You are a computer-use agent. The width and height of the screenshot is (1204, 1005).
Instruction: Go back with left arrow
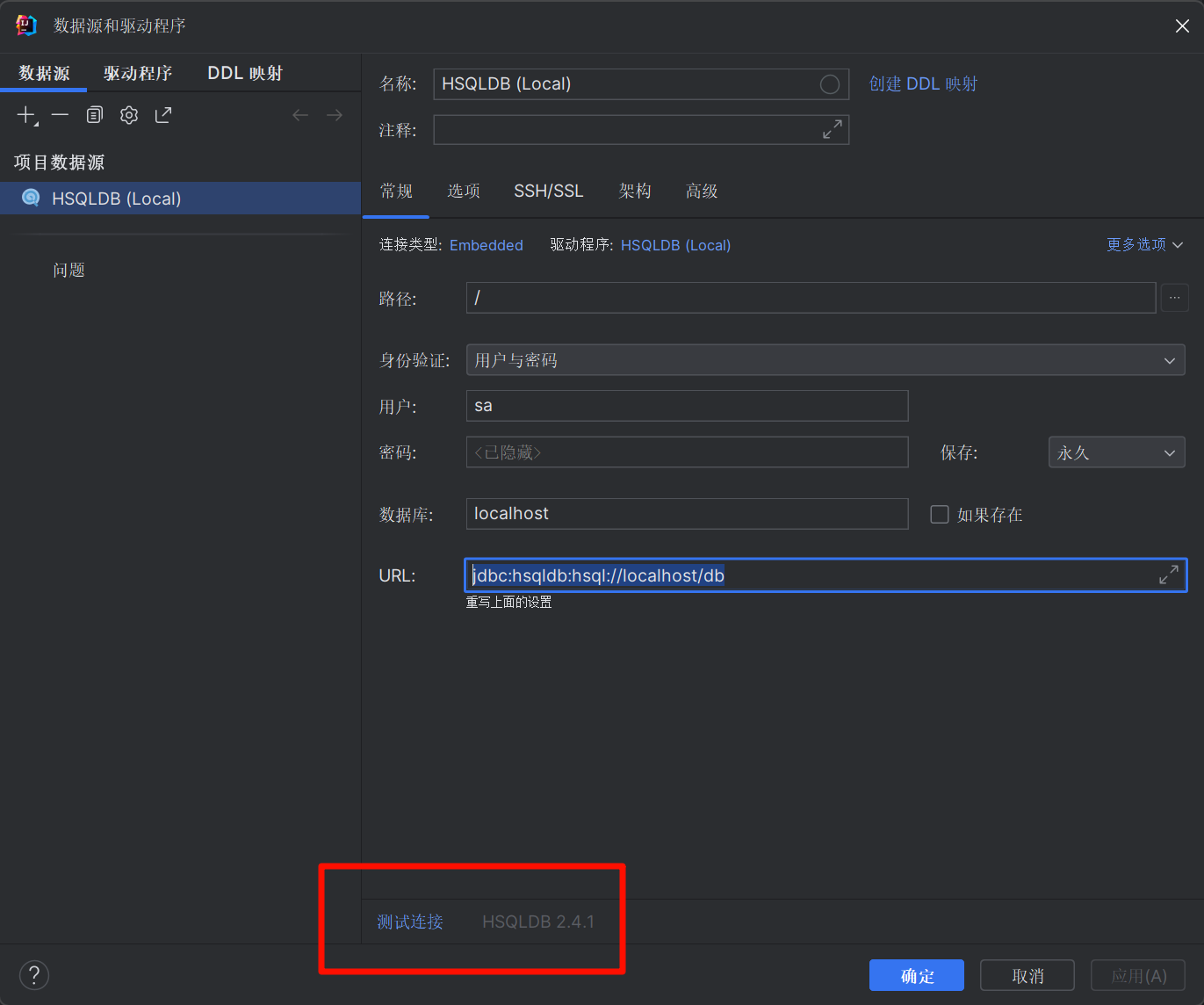coord(300,115)
